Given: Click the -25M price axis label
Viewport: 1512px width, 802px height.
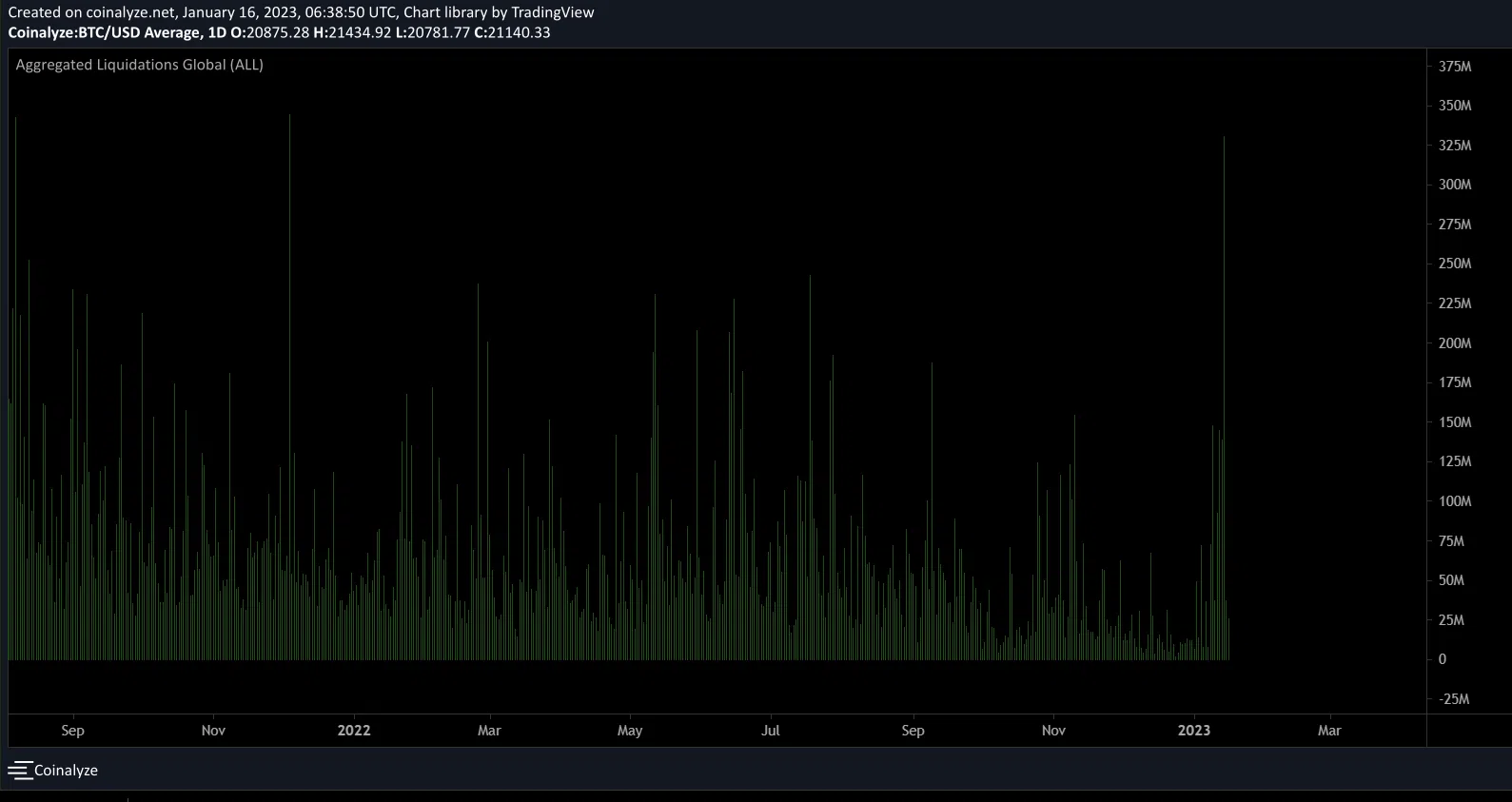Looking at the screenshot, I should point(1453,699).
